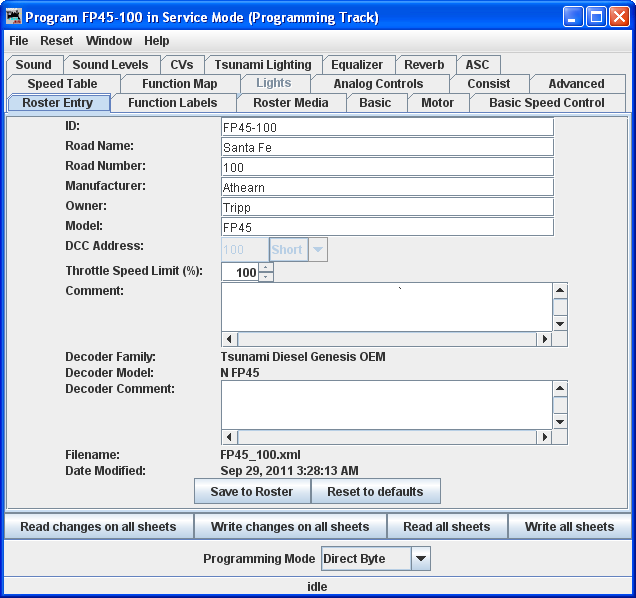Click the Comment box scroll-up arrow
Image resolution: width=636 pixels, height=598 pixels.
point(560,291)
